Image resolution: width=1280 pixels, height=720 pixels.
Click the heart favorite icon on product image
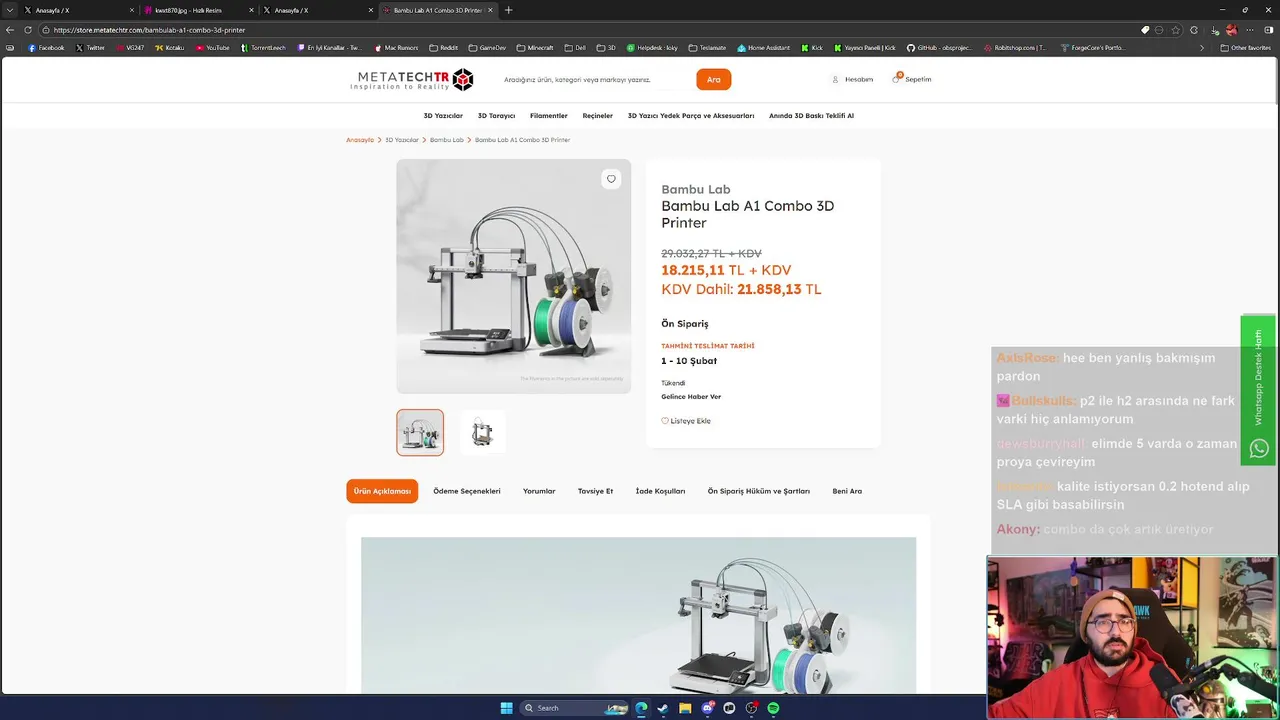611,179
